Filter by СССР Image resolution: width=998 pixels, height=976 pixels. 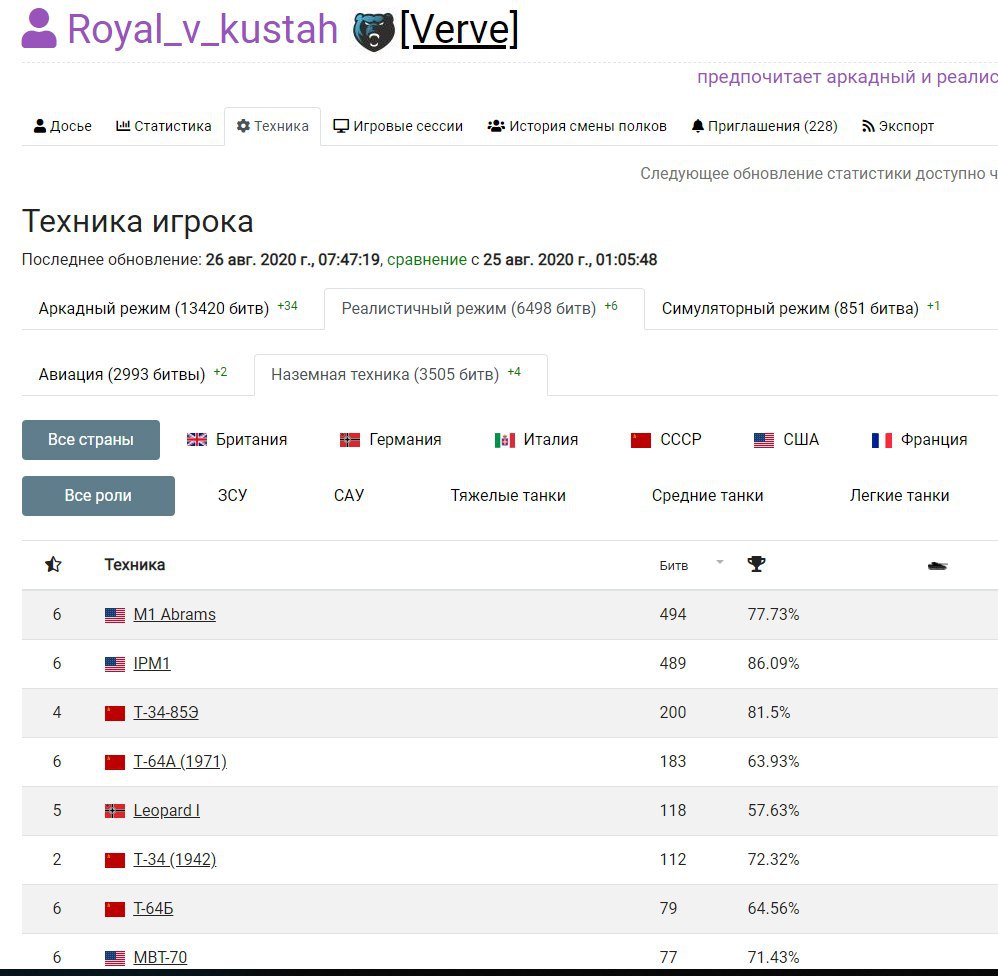[x=666, y=440]
